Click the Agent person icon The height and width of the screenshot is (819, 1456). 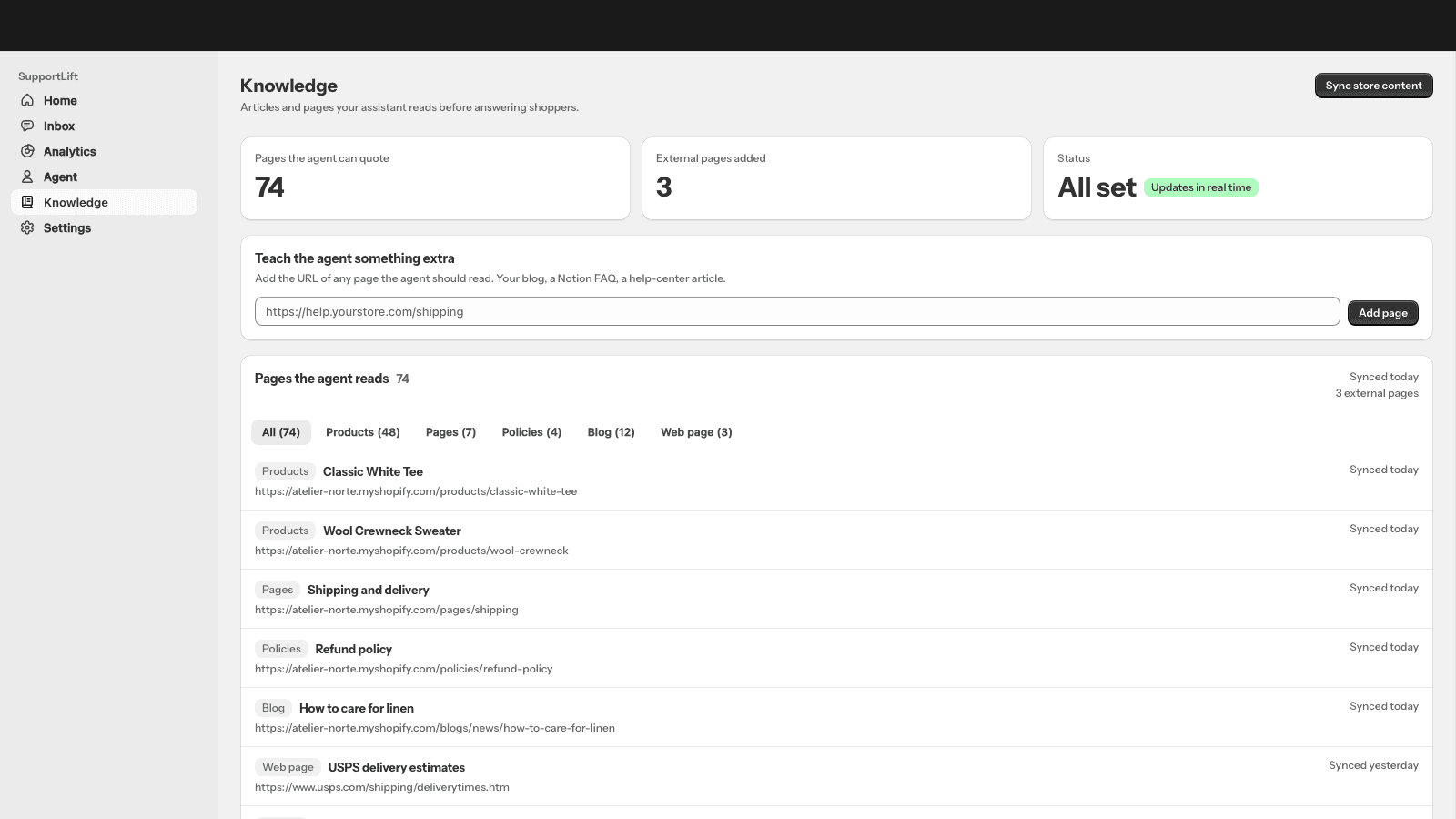pos(27,177)
